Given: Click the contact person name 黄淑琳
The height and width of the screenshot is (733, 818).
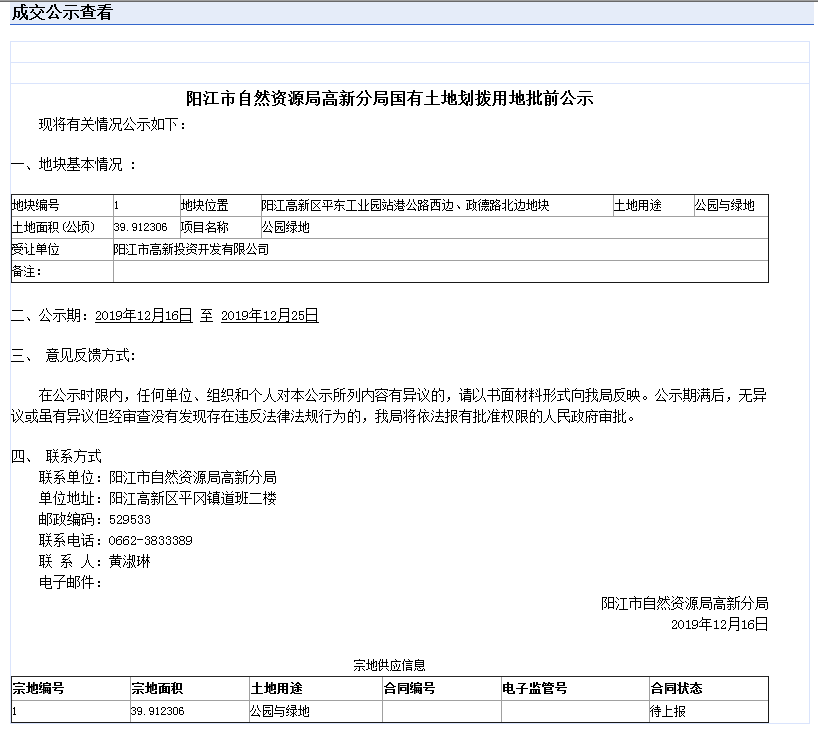Looking at the screenshot, I should pos(130,561).
